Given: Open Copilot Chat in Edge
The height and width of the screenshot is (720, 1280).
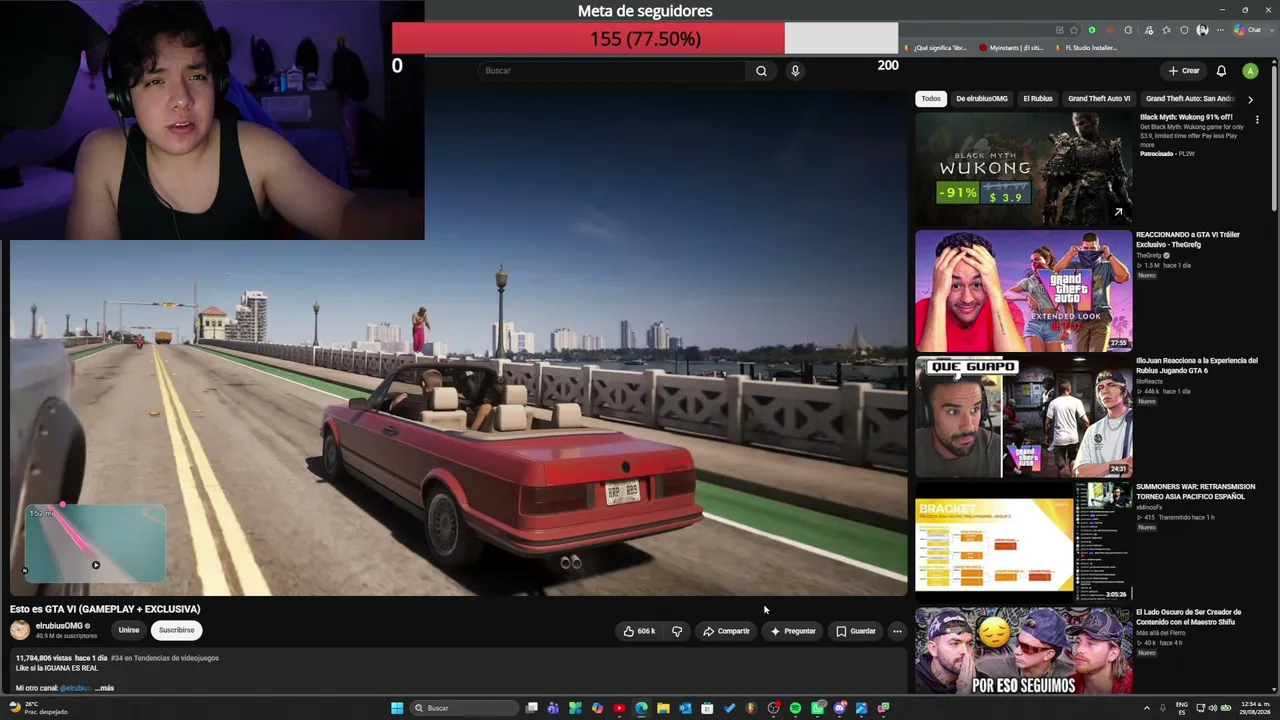Looking at the screenshot, I should (1247, 30).
